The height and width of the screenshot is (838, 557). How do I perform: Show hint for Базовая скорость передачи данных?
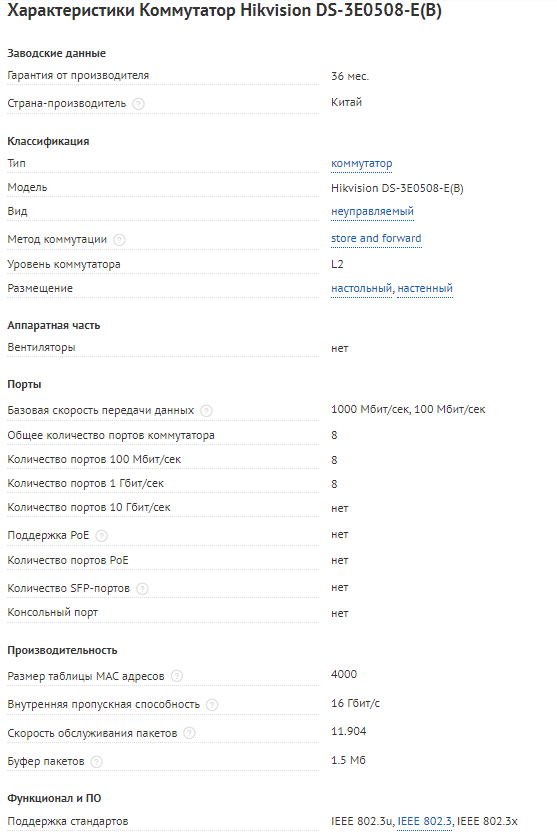206,411
